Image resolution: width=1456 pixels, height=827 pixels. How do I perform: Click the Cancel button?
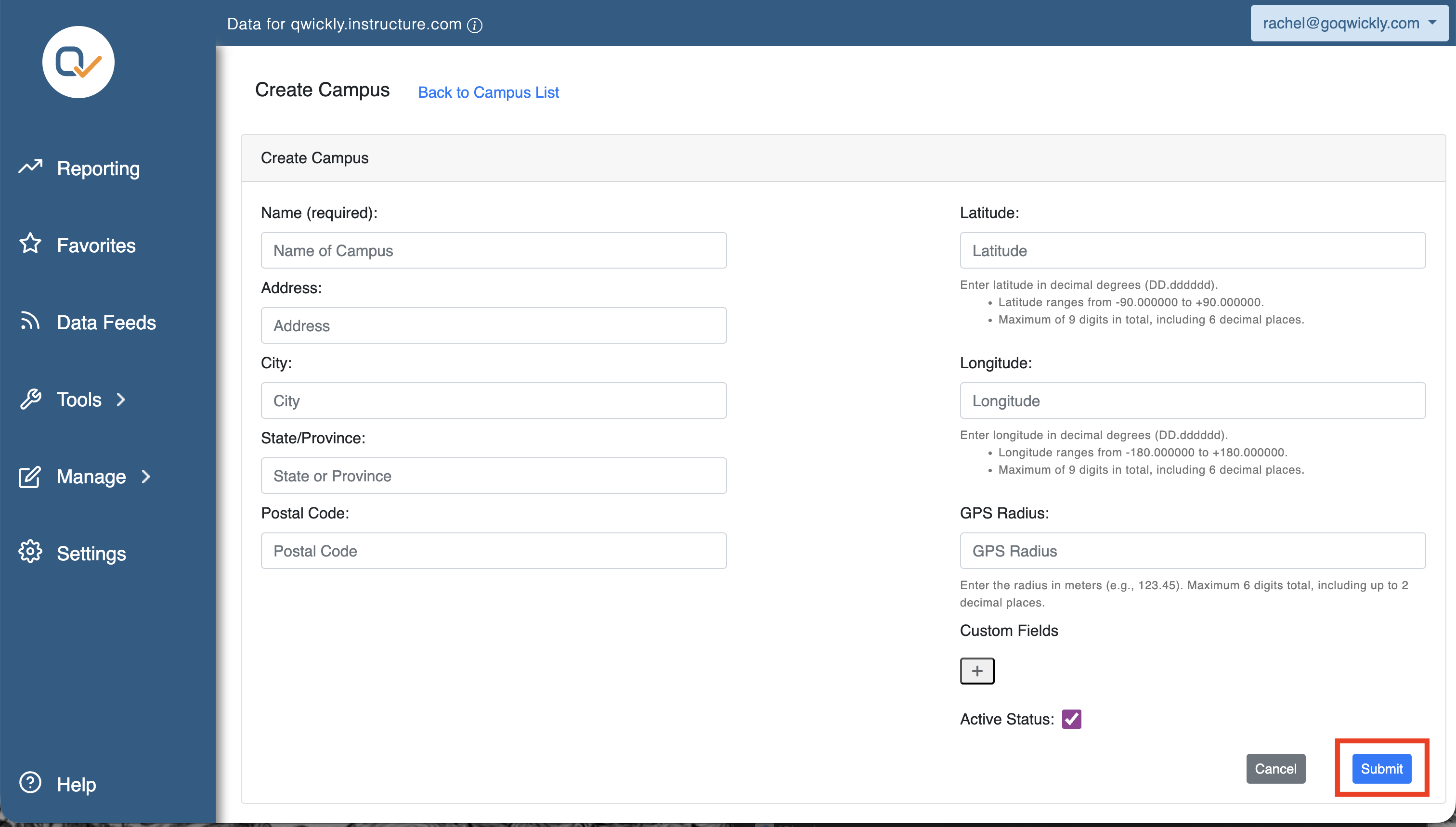coord(1276,768)
